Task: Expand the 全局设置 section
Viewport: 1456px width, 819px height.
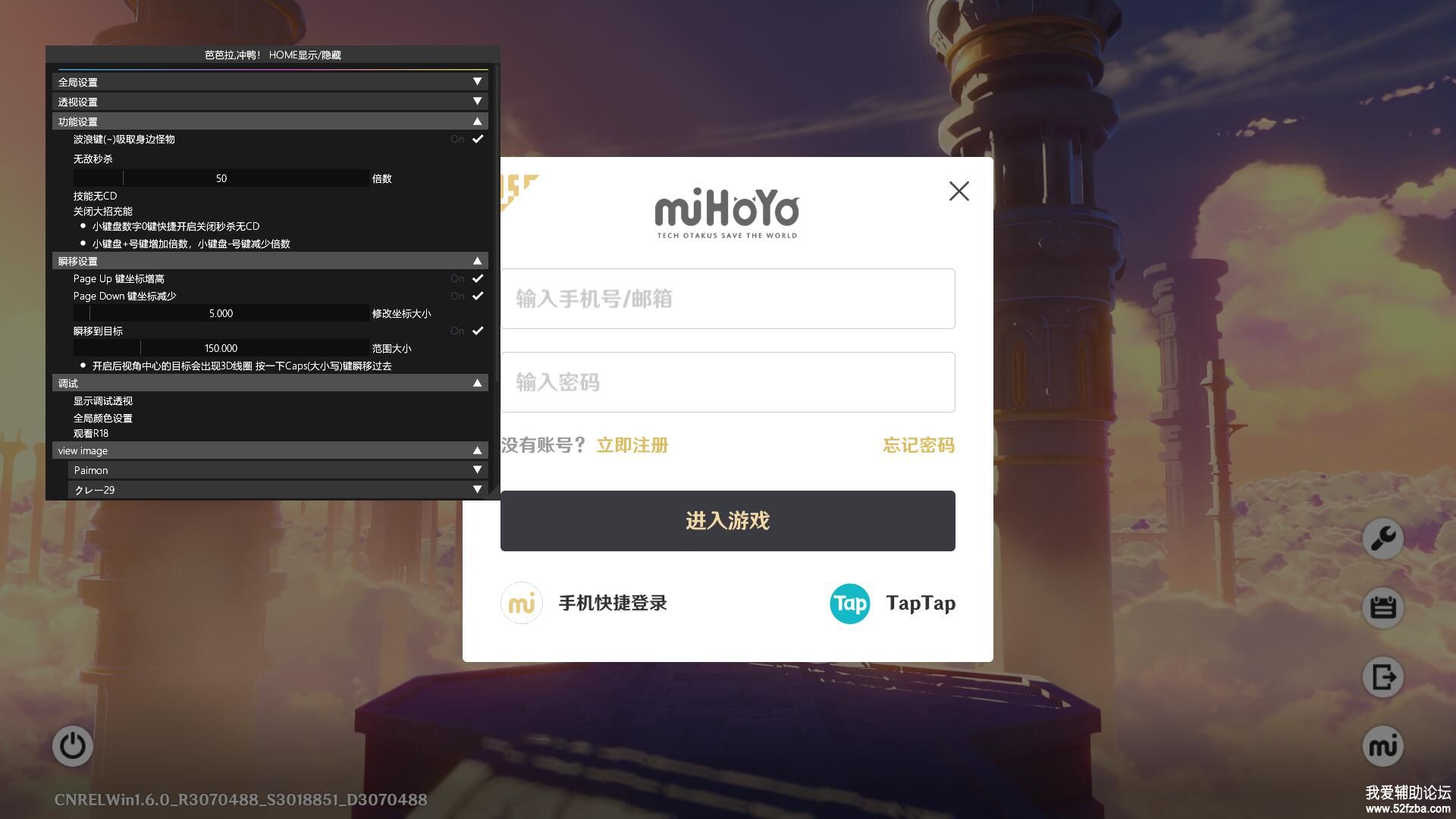Action: pos(270,82)
